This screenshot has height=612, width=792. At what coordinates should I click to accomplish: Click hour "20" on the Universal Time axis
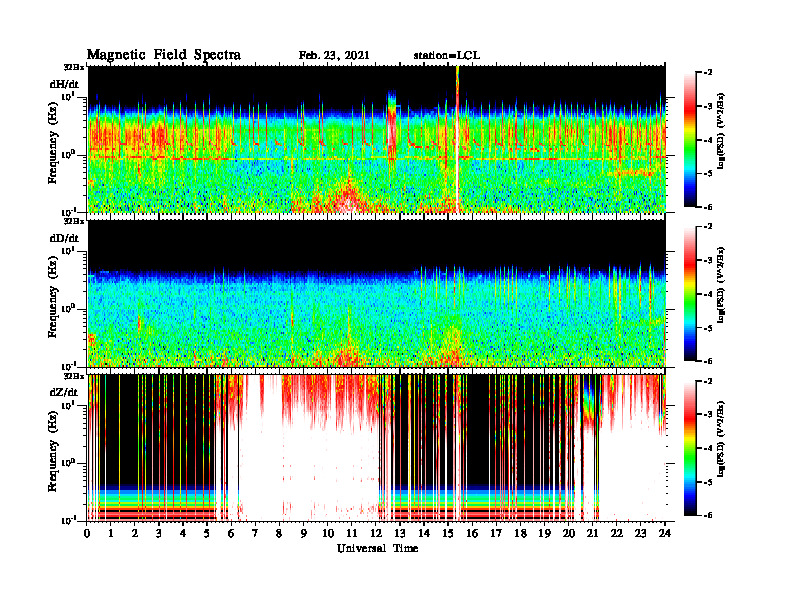pyautogui.click(x=568, y=534)
